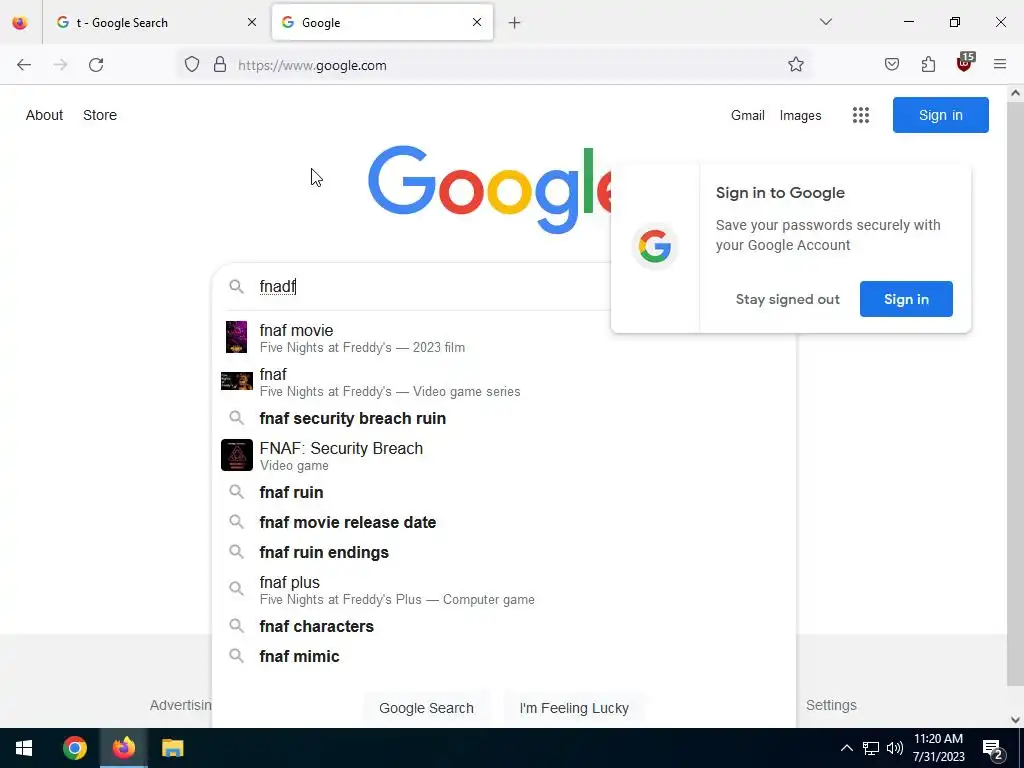Click I'm Feeling Lucky button
This screenshot has width=1024, height=768.
tap(574, 708)
